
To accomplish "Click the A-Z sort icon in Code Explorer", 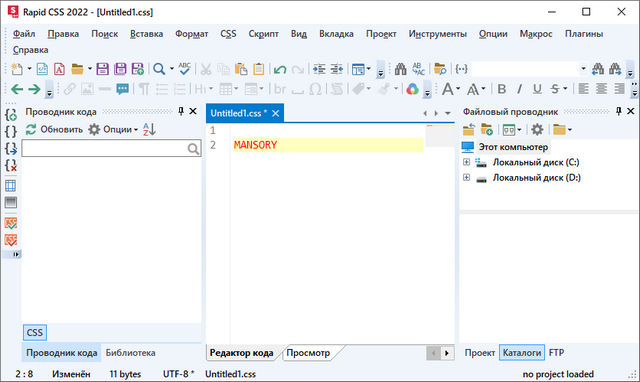I will point(149,129).
